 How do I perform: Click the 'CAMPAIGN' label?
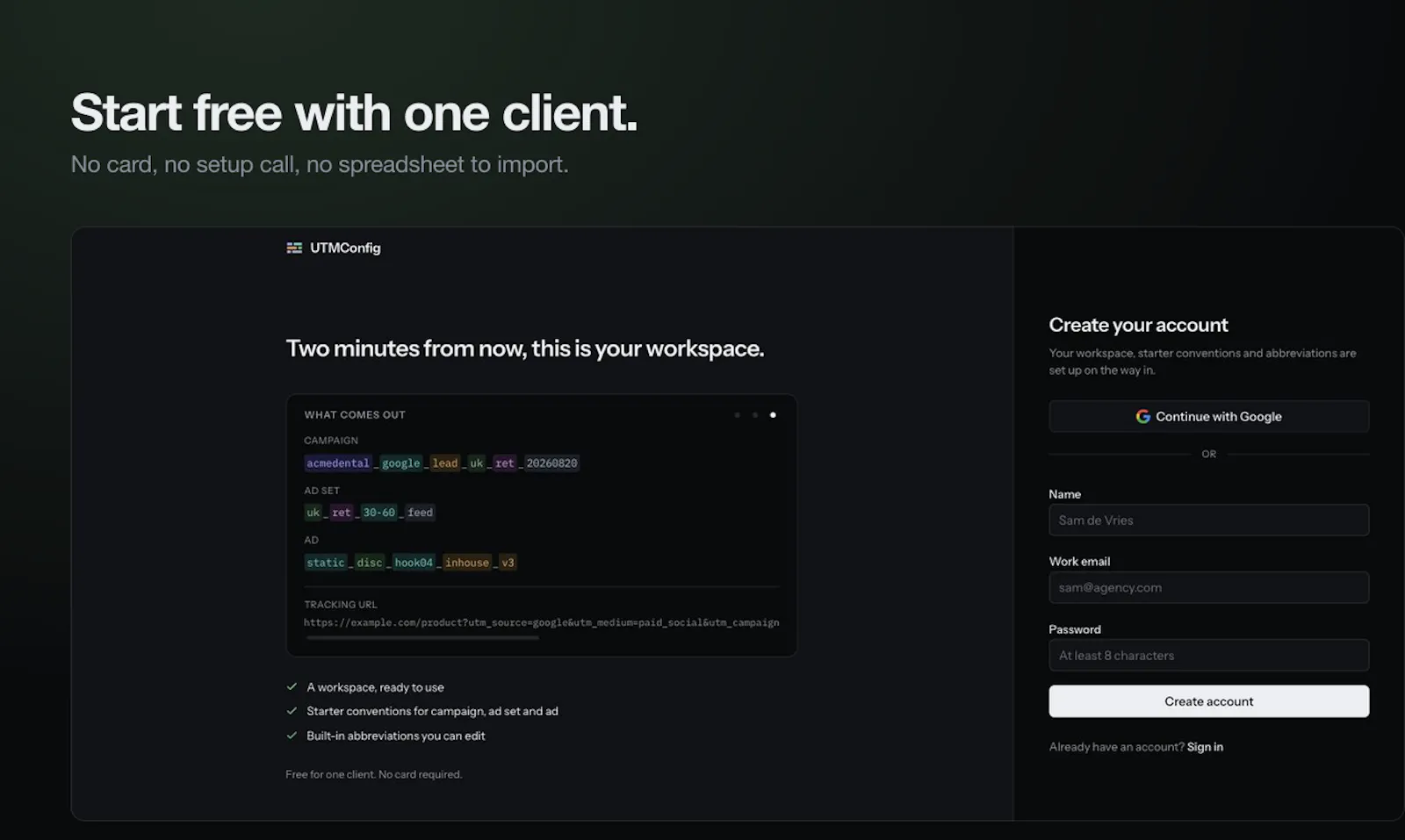click(x=331, y=441)
